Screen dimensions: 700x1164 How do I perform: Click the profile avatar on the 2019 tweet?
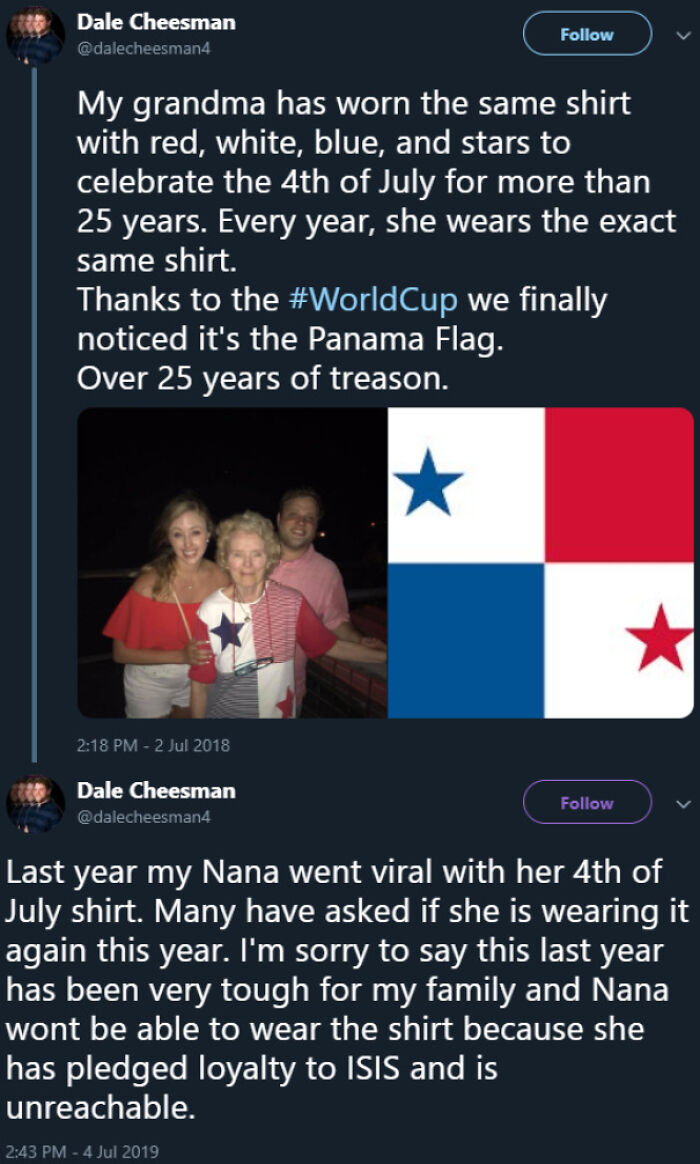pos(35,803)
